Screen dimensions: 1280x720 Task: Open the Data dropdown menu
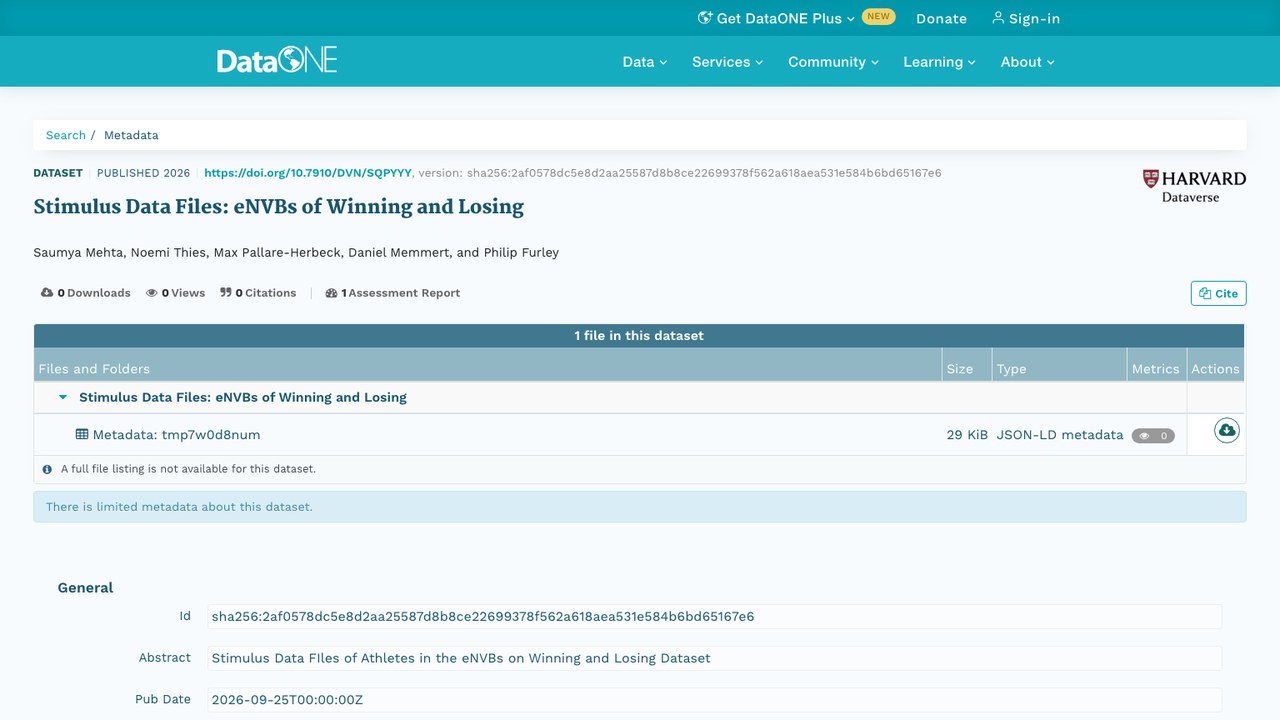click(x=645, y=62)
